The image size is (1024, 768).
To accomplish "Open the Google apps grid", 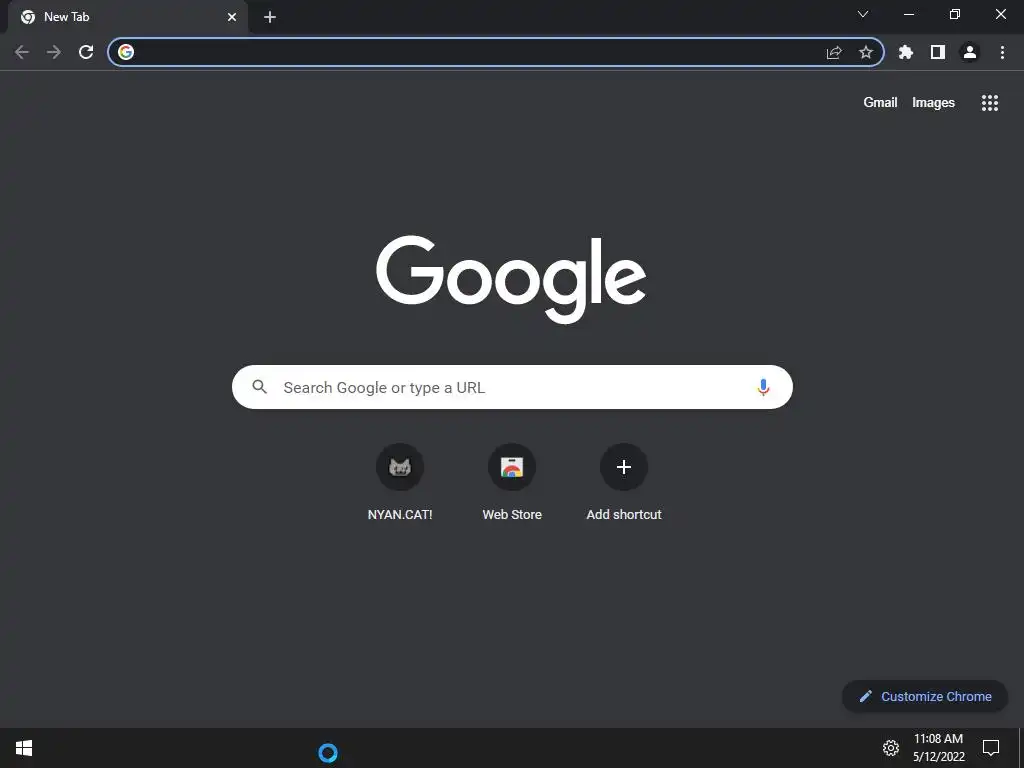I will [989, 103].
